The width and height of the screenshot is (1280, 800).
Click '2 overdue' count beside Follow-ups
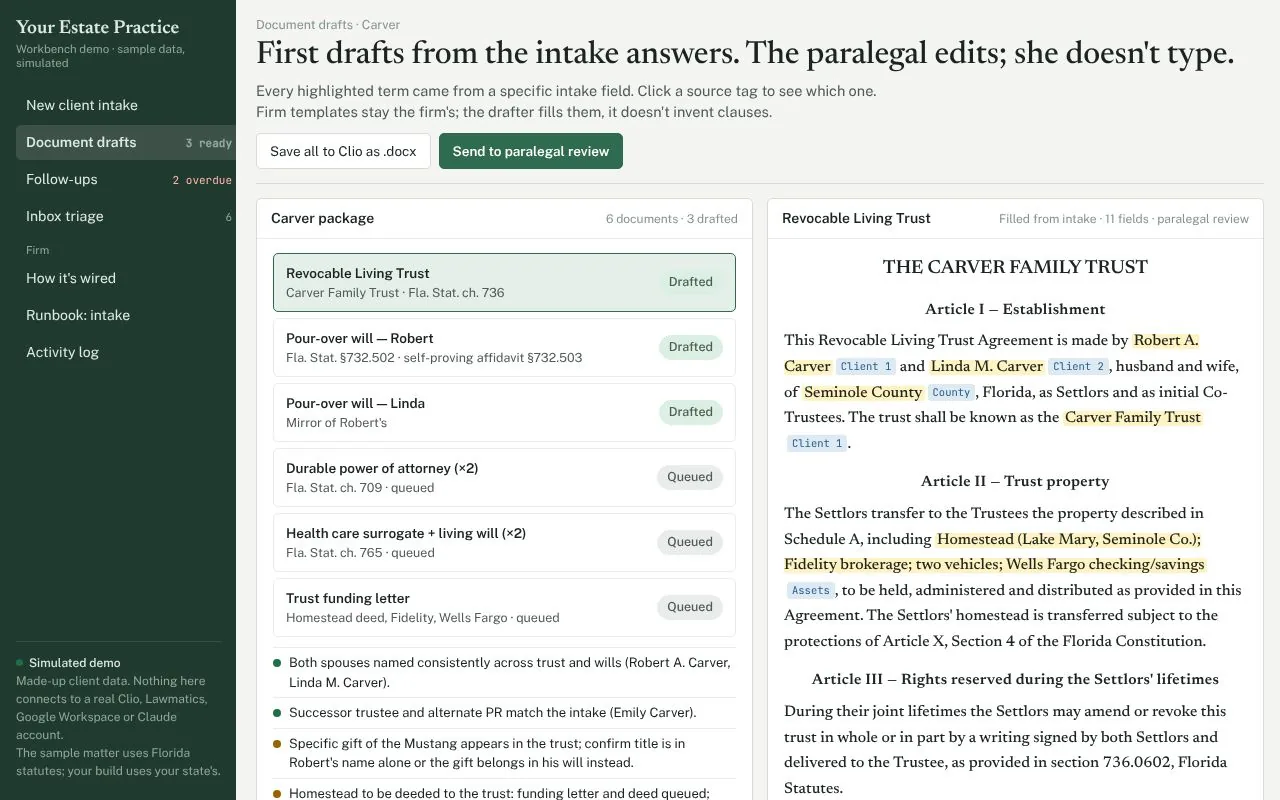(x=202, y=180)
